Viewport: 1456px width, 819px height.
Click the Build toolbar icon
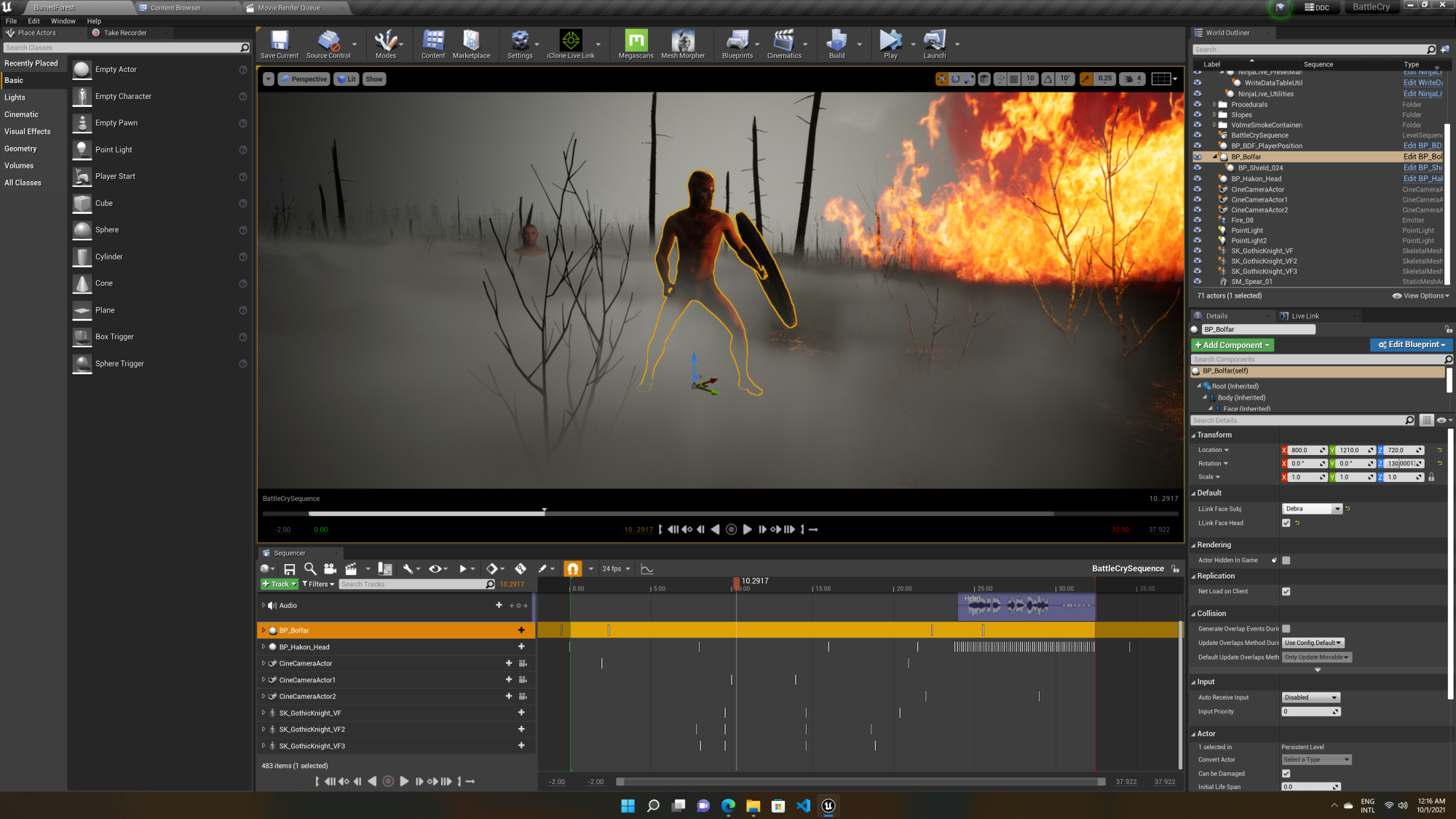pos(836,44)
